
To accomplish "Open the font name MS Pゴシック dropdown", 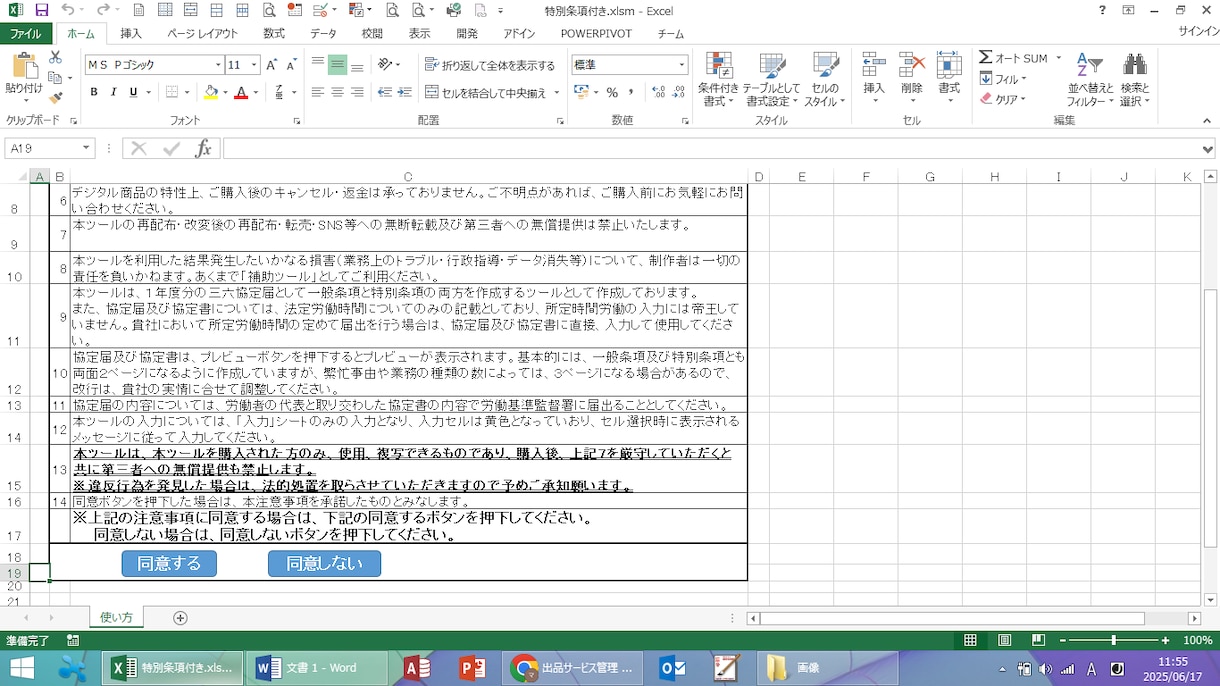I will click(x=218, y=65).
